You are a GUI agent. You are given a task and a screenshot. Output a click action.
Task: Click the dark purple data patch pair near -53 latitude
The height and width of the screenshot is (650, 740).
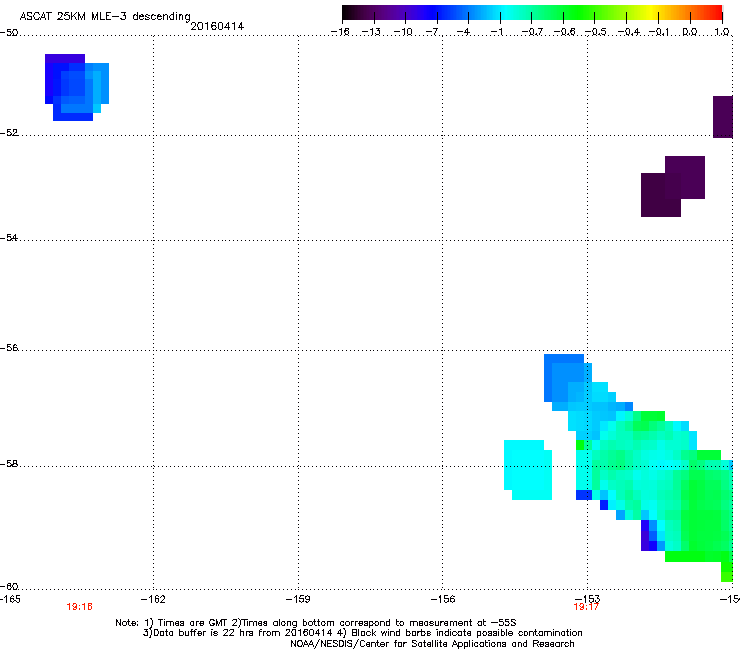[673, 186]
